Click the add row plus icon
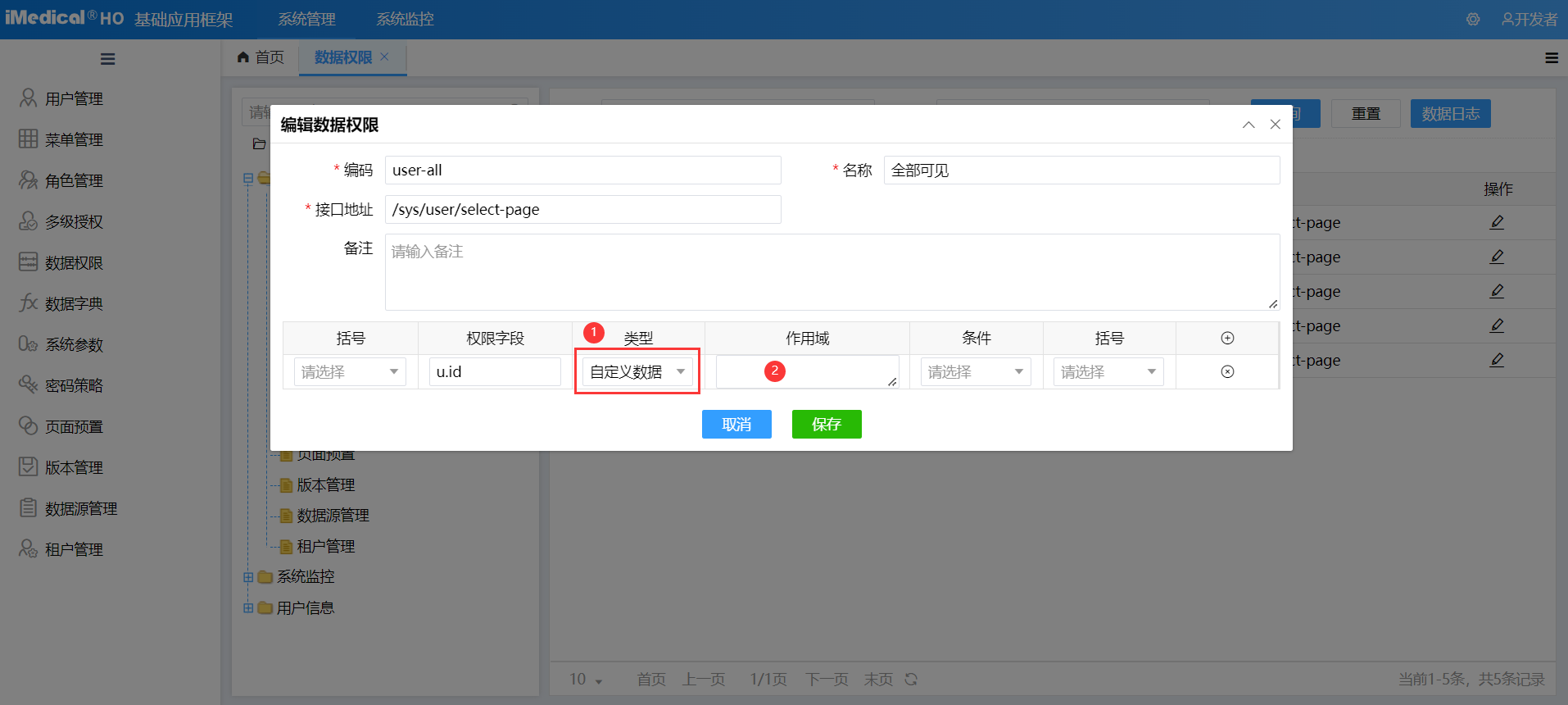 pyautogui.click(x=1227, y=339)
